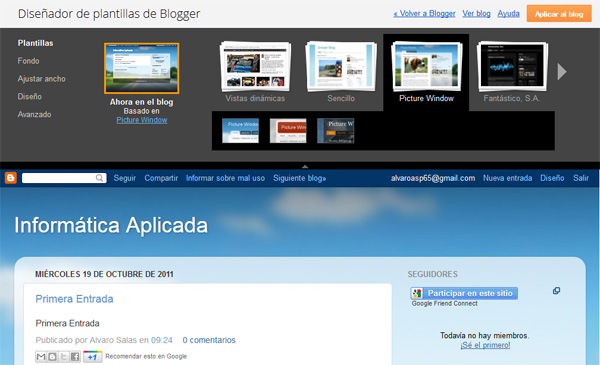Click Compartir in the navbar
The height and width of the screenshot is (365, 600).
coord(161,178)
